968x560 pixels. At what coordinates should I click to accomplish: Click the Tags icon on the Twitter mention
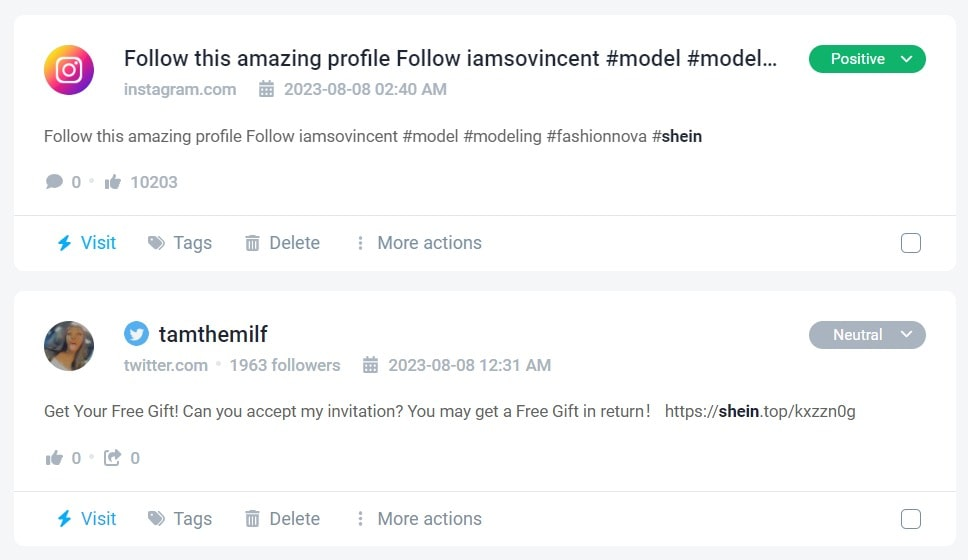point(156,519)
